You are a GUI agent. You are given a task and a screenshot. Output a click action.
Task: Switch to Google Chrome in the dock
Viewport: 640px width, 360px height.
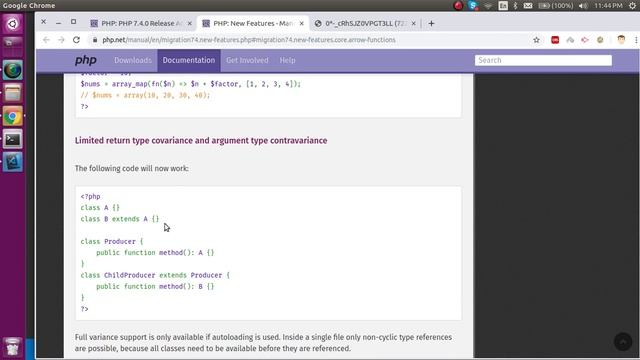pos(13,117)
